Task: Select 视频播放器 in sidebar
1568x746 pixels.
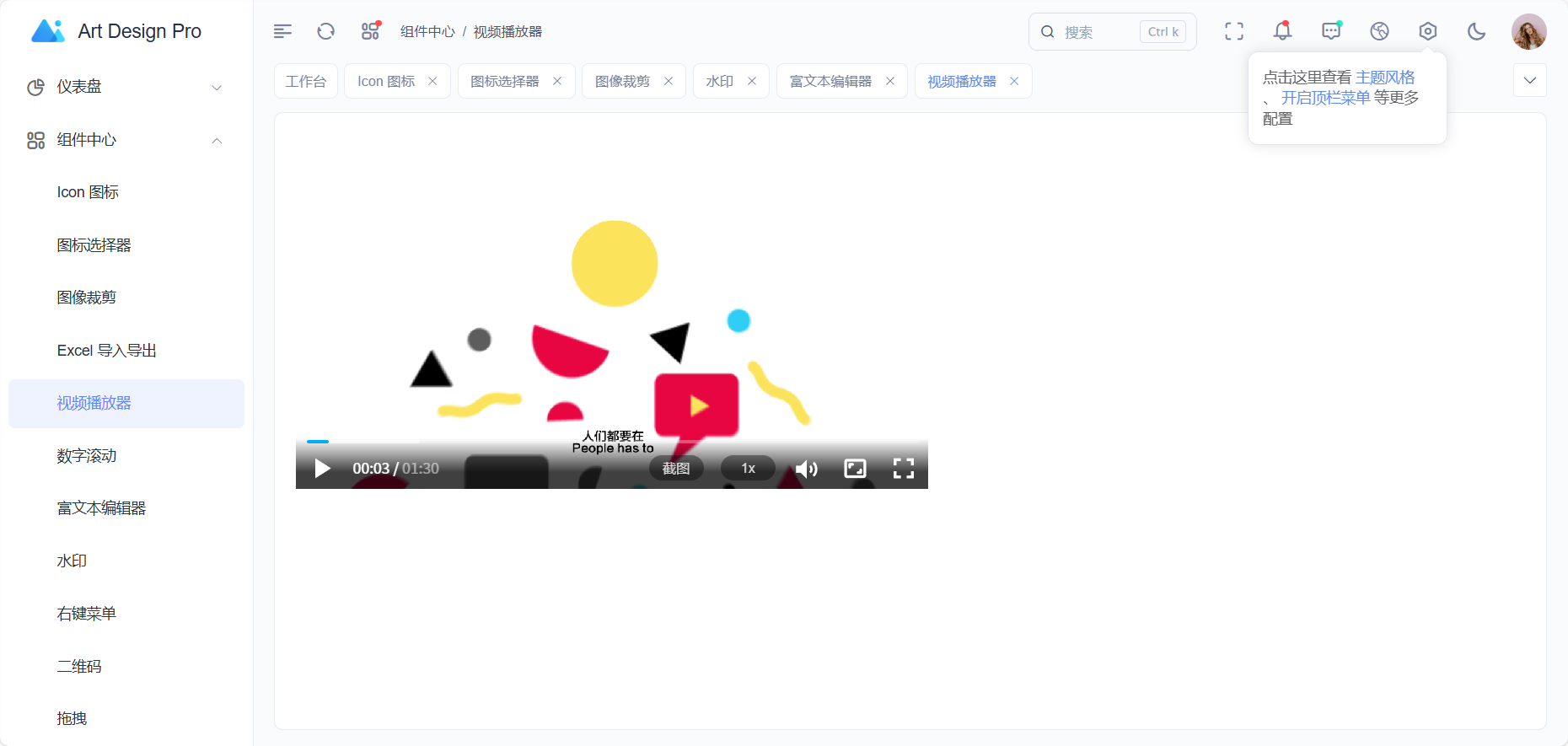Action: click(126, 403)
